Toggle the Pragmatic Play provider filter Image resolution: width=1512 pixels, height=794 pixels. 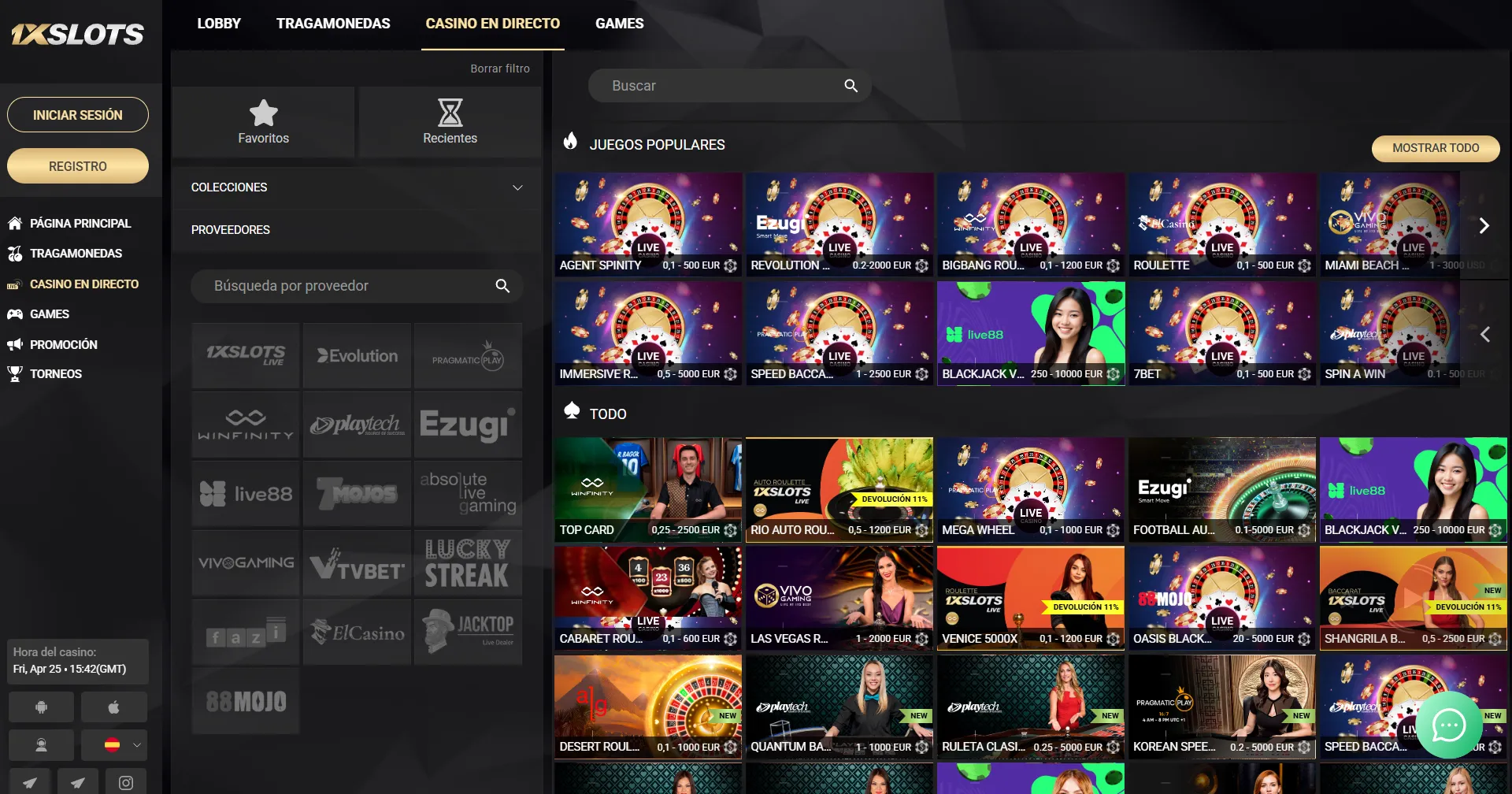[x=468, y=356]
